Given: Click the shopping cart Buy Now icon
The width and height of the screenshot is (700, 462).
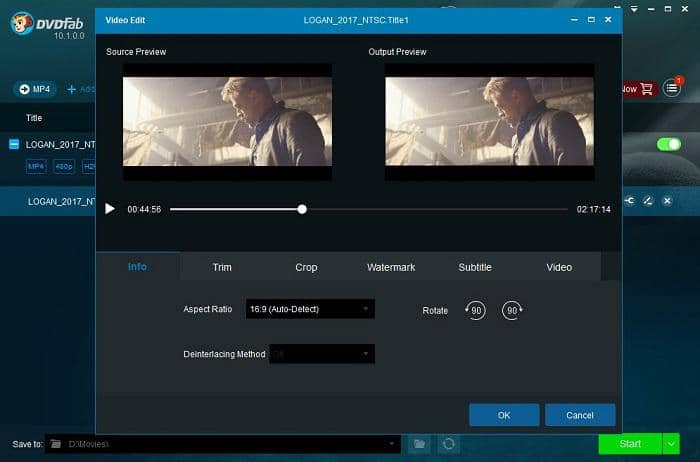Looking at the screenshot, I should click(647, 89).
